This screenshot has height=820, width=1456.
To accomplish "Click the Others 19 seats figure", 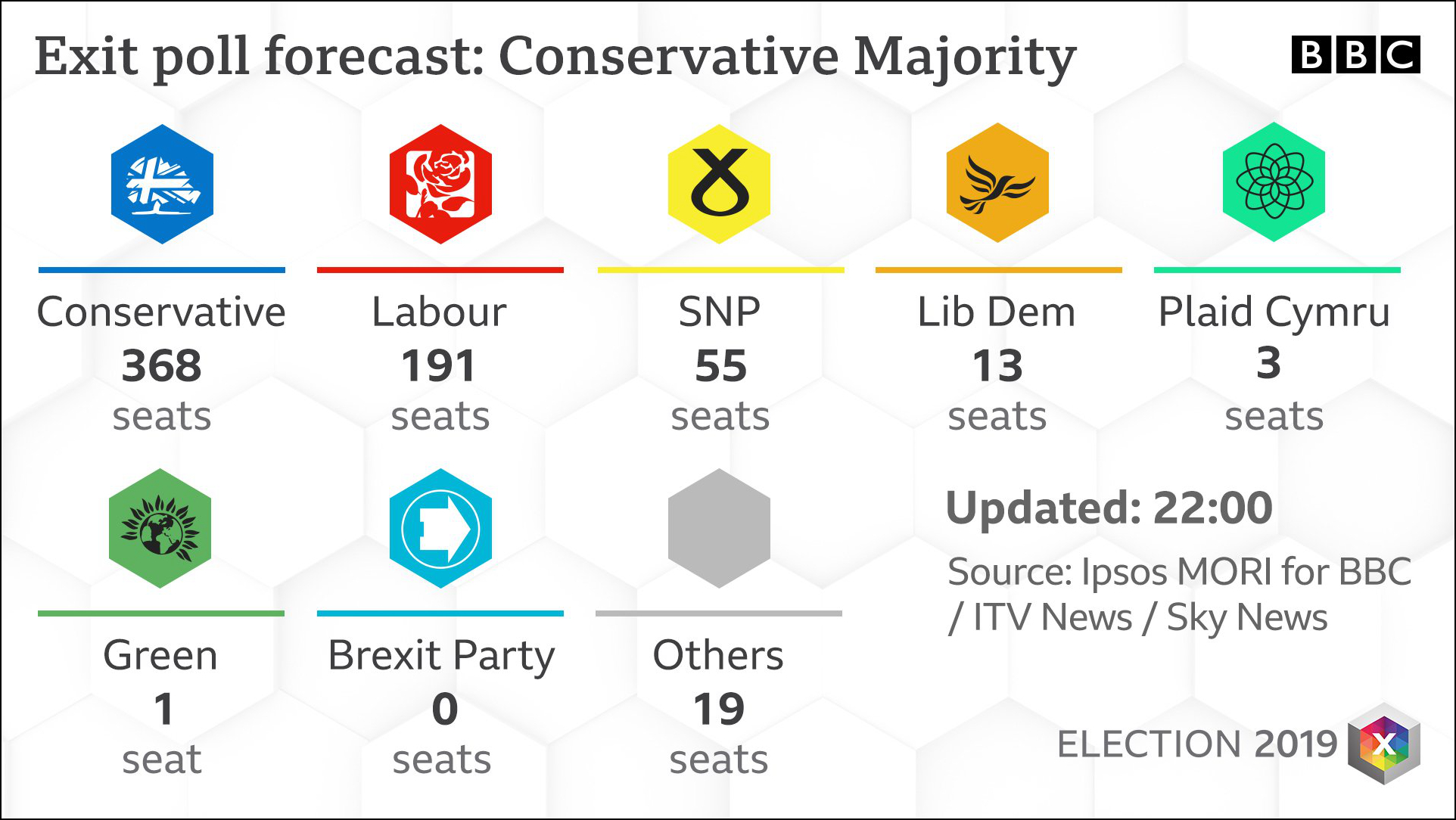I will click(x=719, y=710).
